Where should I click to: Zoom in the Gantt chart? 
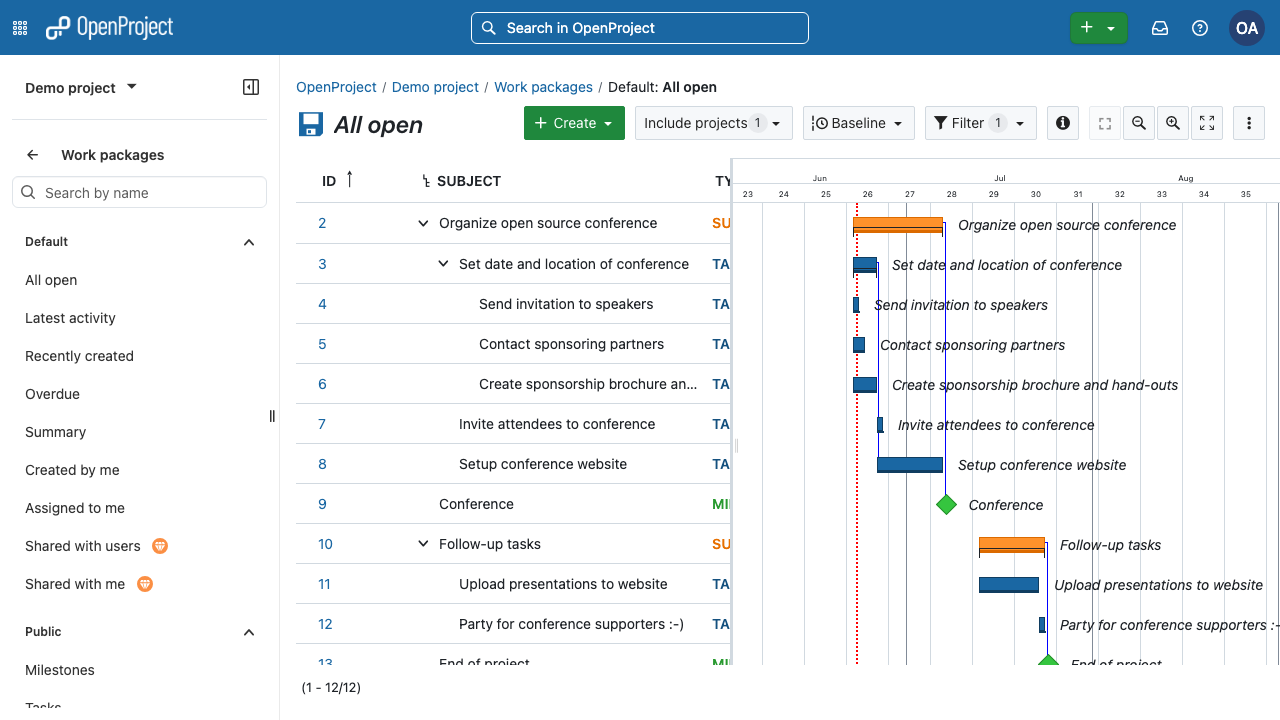[x=1173, y=123]
